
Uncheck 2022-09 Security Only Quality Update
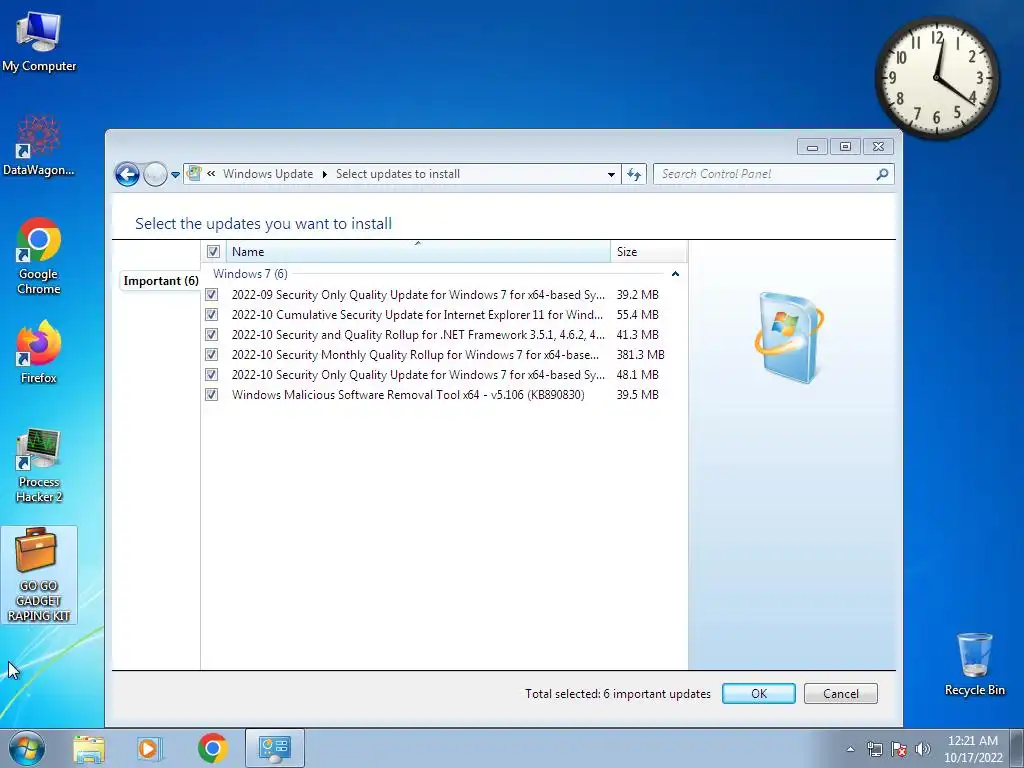tap(212, 295)
